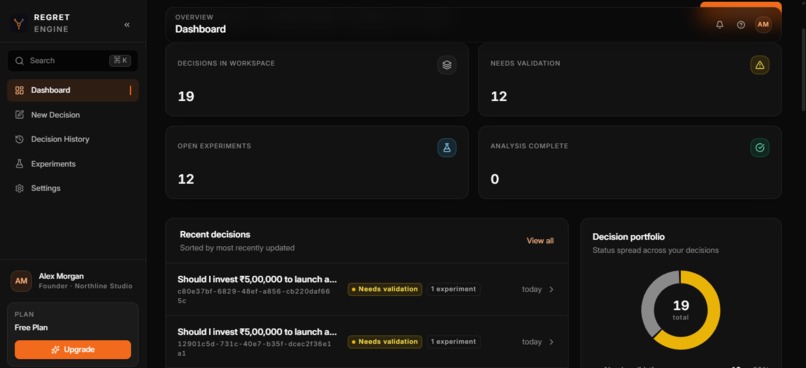Viewport: 806px width, 368px height.
Task: Click 1 experiment tag on c80e37bf row
Action: tap(453, 289)
